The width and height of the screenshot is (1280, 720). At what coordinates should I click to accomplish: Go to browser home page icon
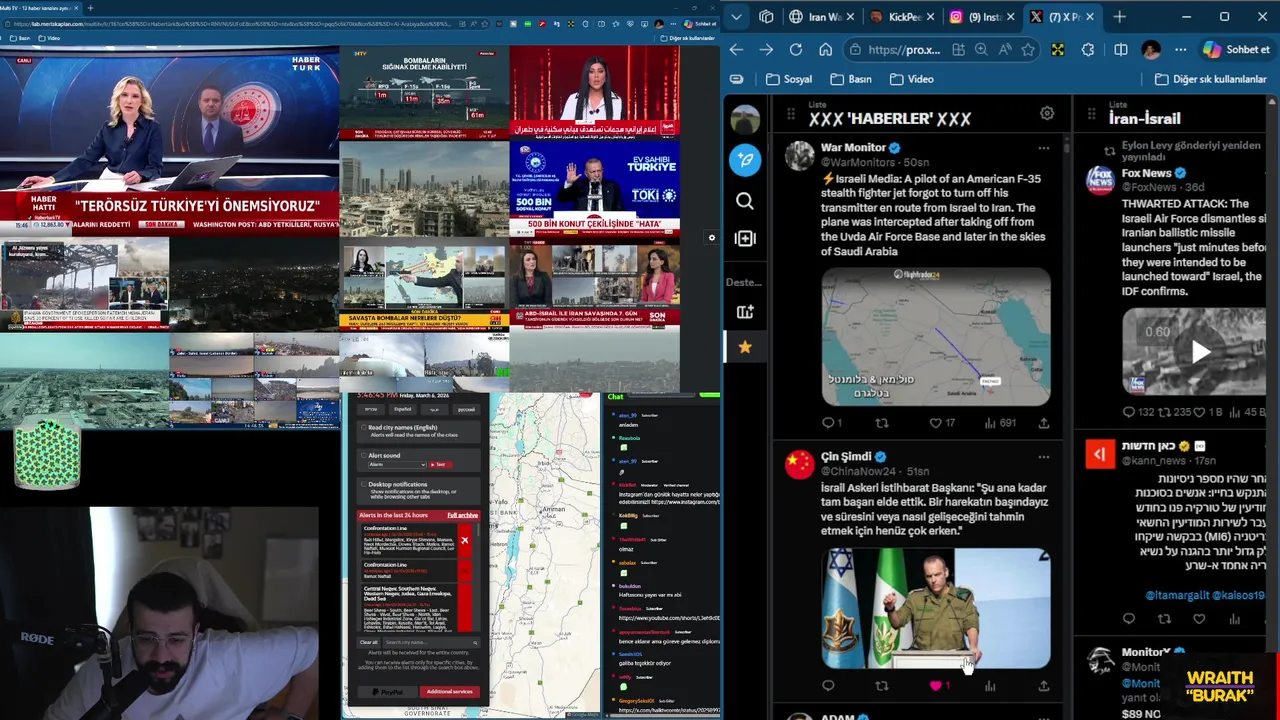click(826, 49)
